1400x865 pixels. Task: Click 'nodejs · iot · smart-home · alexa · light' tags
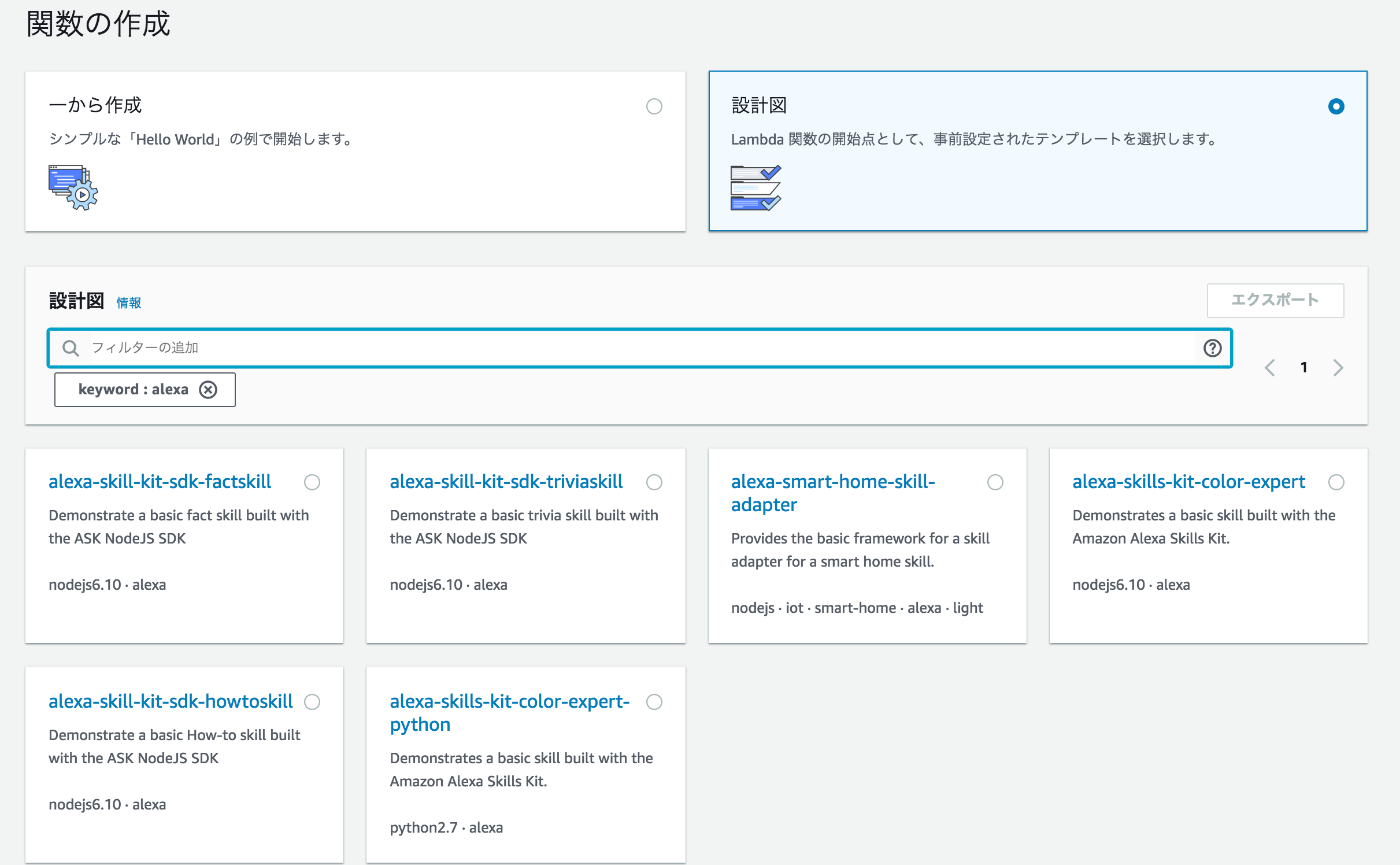point(857,608)
